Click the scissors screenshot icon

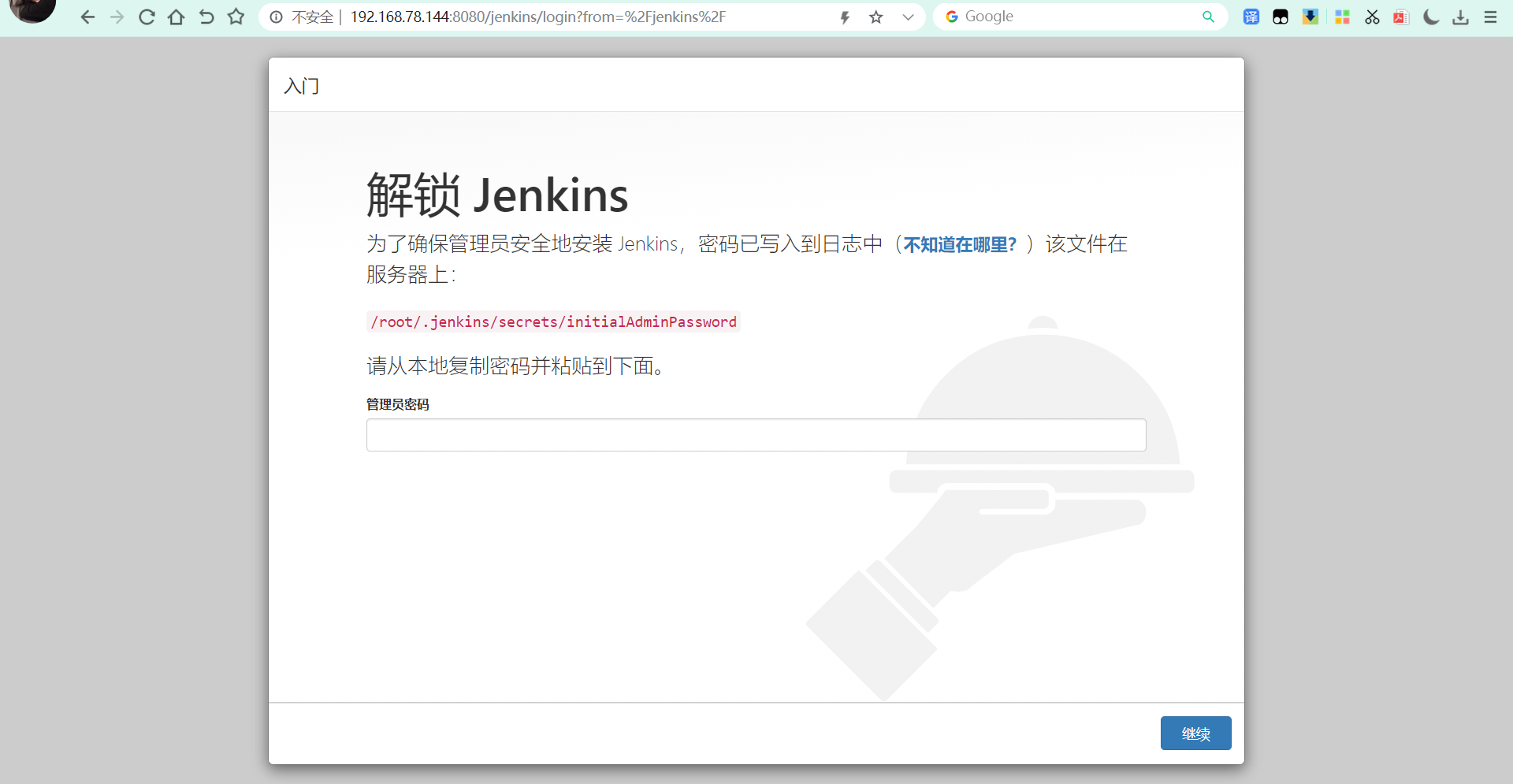(1372, 17)
